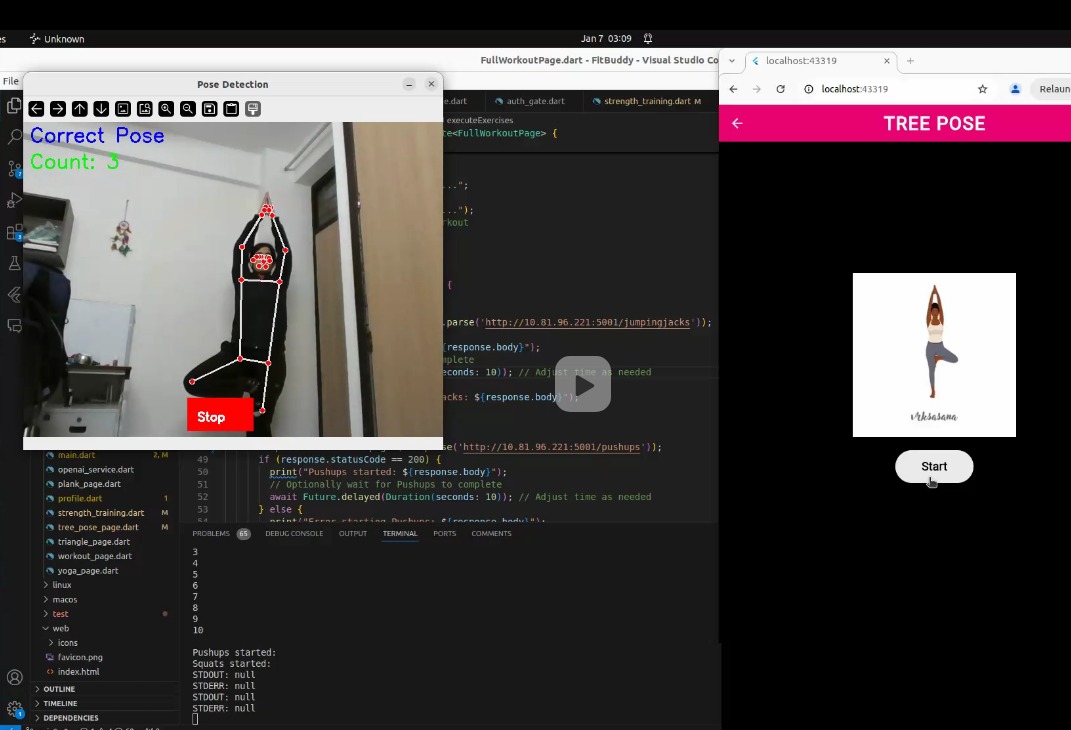Open main.dart in the file explorer

click(76, 455)
